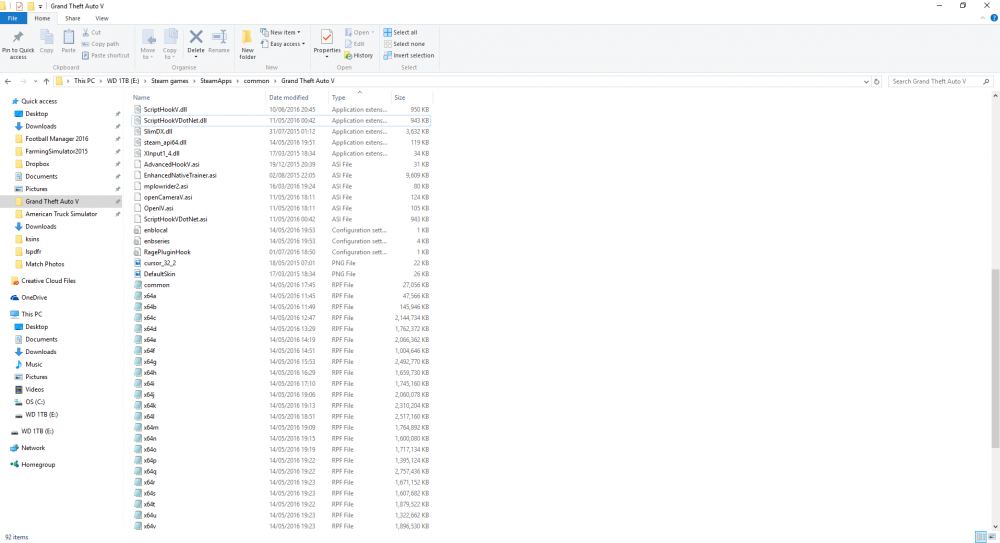The width and height of the screenshot is (1000, 543).
Task: Open the File tab
Action: point(13,19)
